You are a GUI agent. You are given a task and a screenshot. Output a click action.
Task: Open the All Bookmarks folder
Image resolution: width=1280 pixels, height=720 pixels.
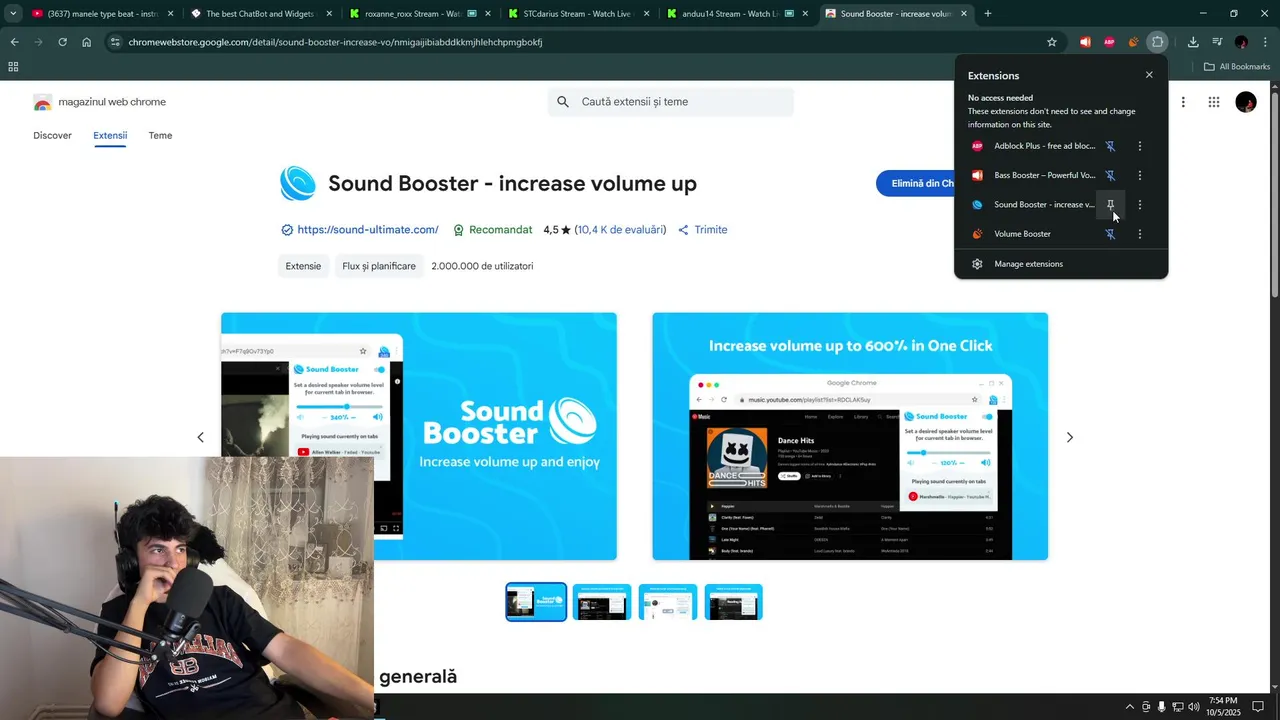[1237, 67]
